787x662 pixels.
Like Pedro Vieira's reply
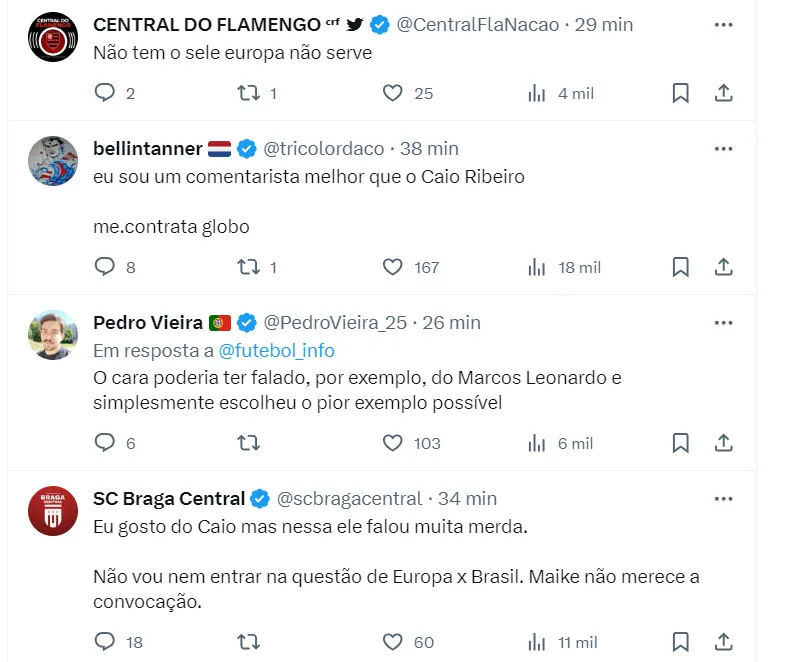tap(393, 443)
